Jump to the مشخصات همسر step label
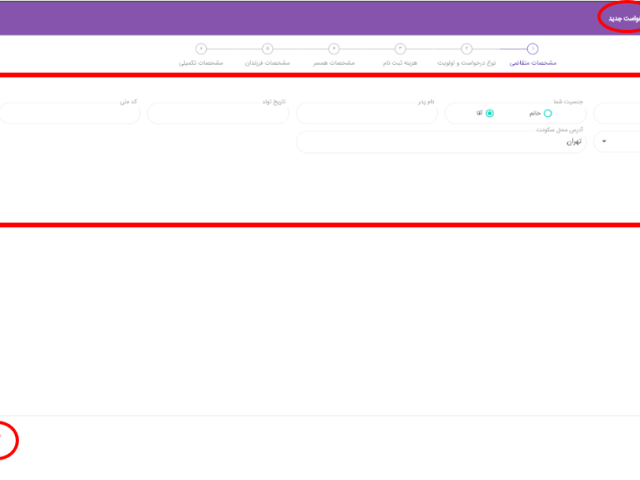 pos(334,63)
